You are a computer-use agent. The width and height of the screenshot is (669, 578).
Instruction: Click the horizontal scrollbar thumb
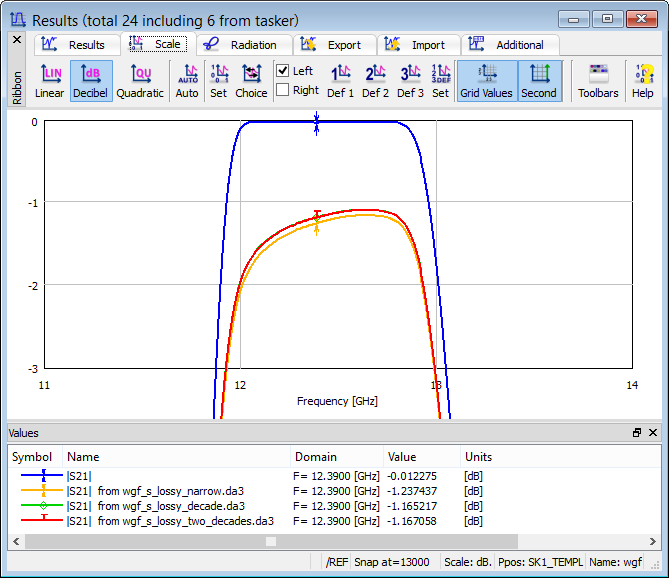pyautogui.click(x=271, y=541)
